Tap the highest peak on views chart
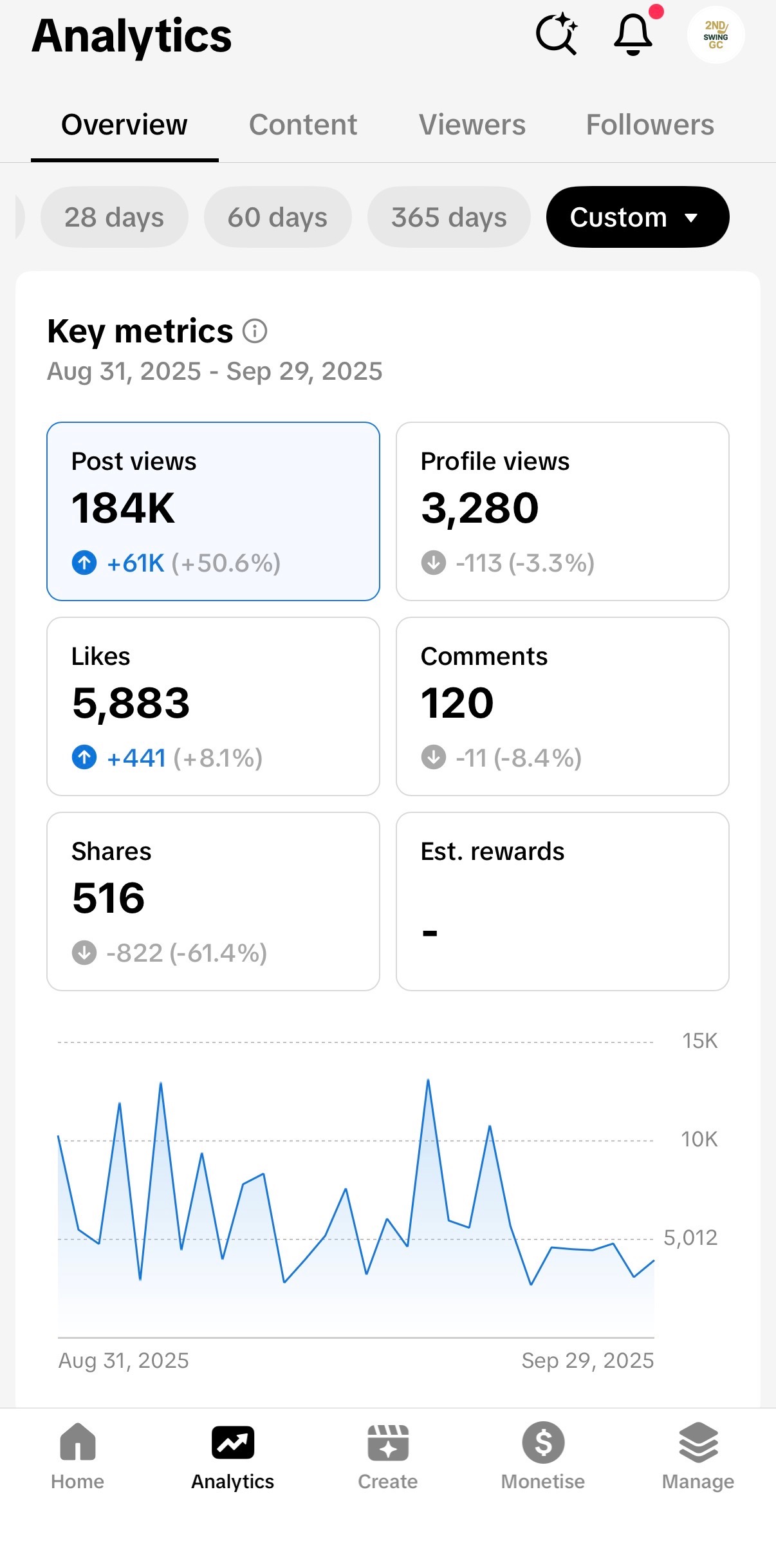 [428, 1081]
